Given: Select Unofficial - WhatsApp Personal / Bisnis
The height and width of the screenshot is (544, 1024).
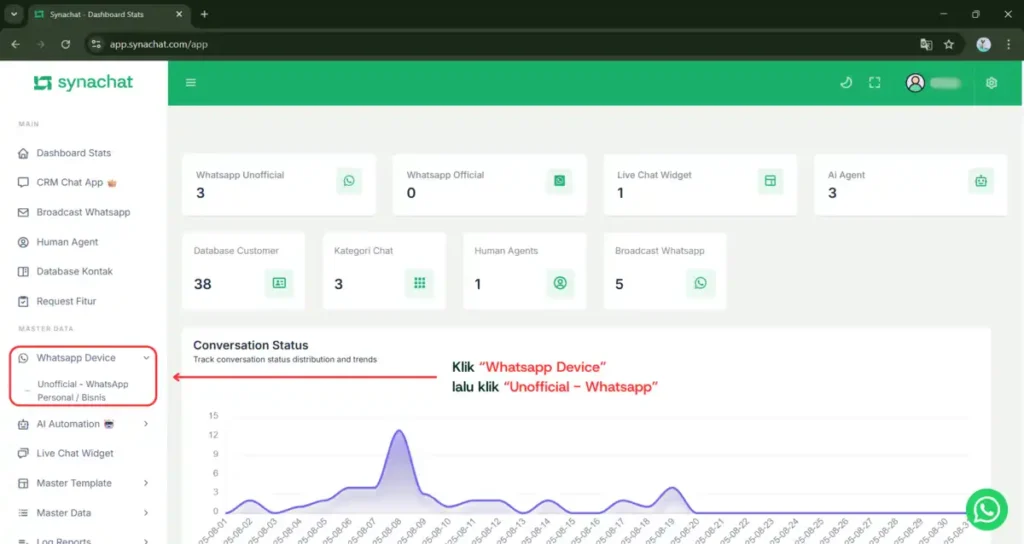Looking at the screenshot, I should [82, 391].
